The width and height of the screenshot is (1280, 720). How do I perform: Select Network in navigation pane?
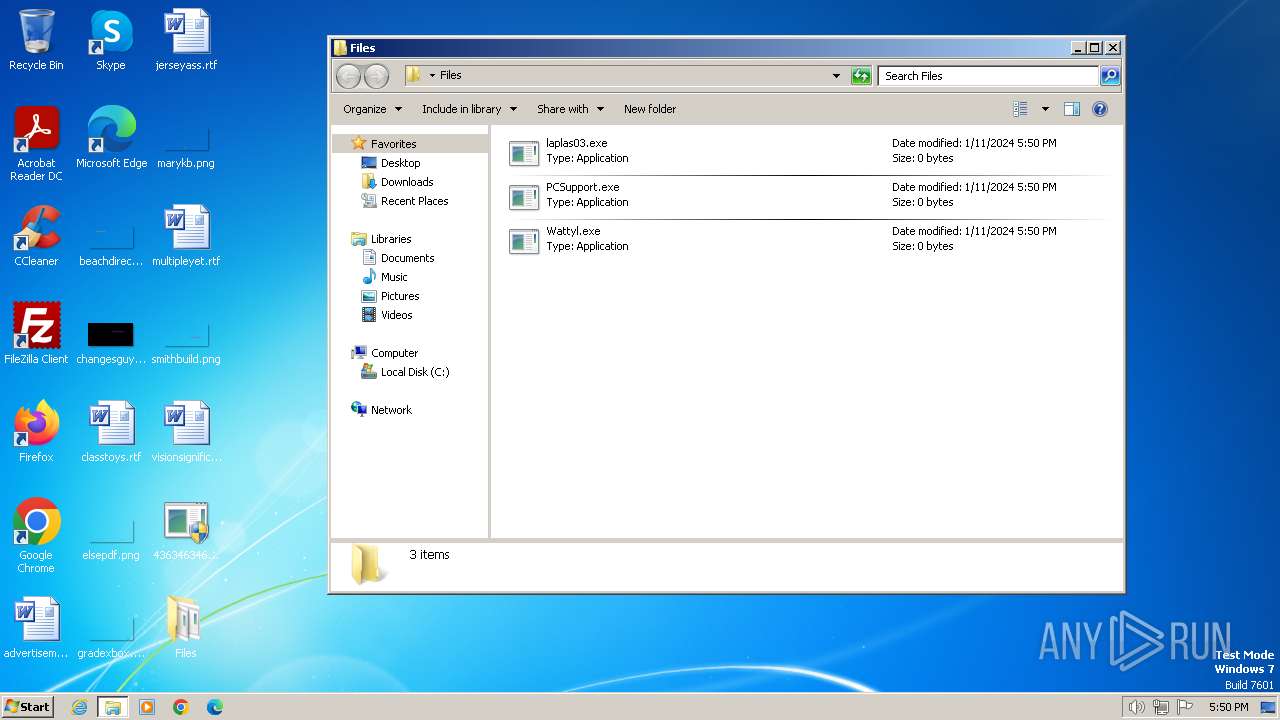391,410
